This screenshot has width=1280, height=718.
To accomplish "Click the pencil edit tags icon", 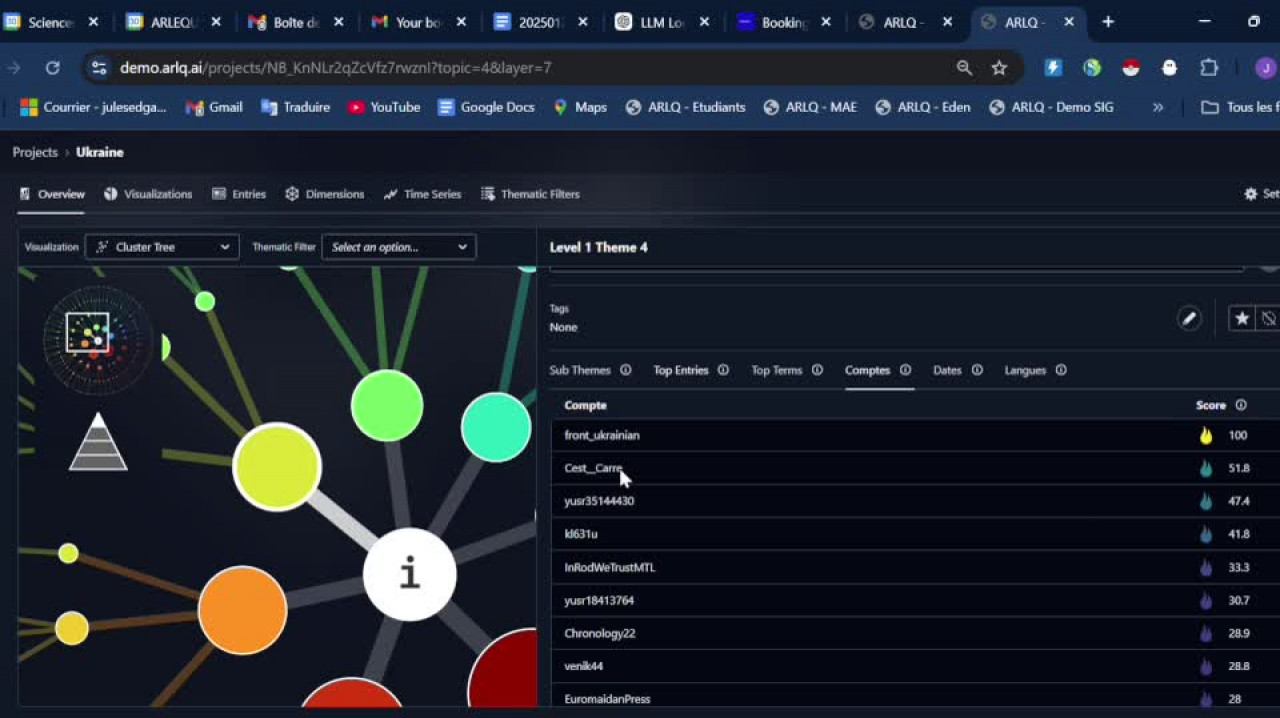I will [1188, 318].
